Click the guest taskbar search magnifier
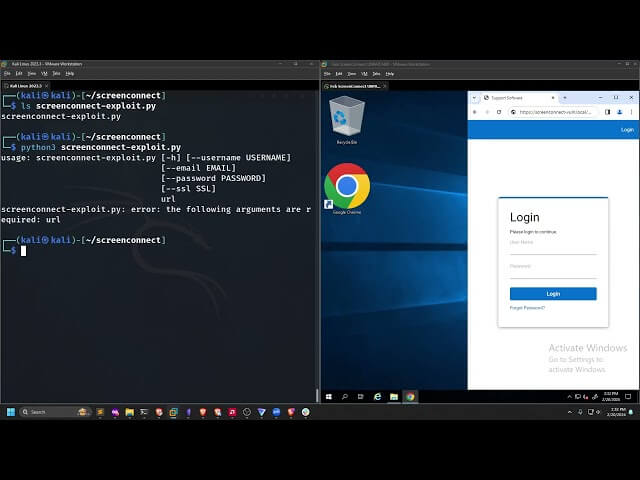 point(345,396)
